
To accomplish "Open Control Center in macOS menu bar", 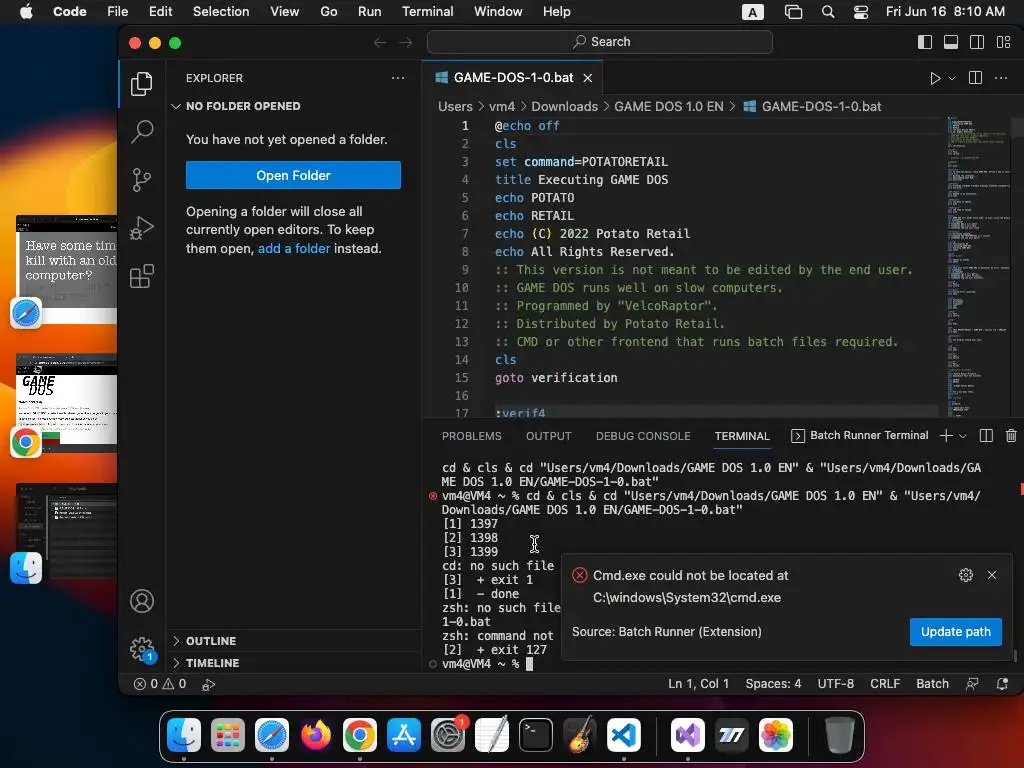I will (x=861, y=12).
